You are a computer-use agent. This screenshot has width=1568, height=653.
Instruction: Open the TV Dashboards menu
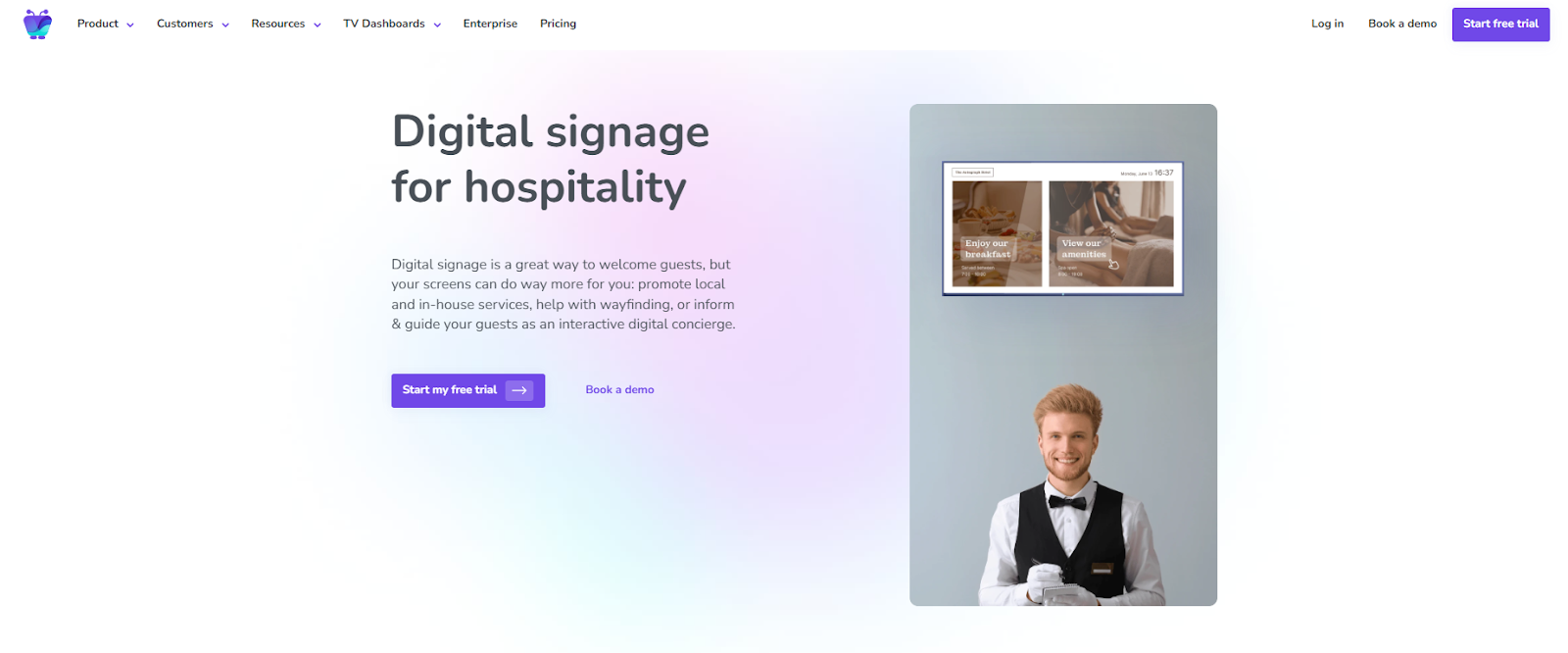384,24
